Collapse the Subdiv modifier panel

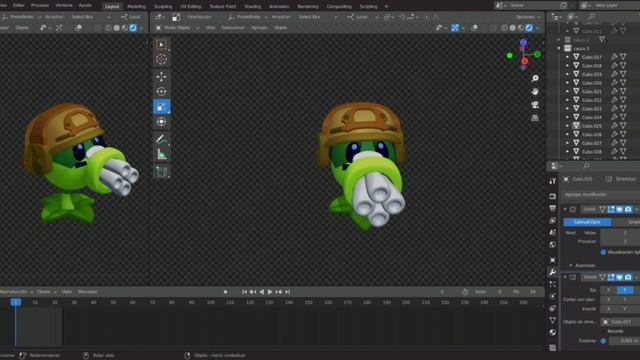(565, 209)
